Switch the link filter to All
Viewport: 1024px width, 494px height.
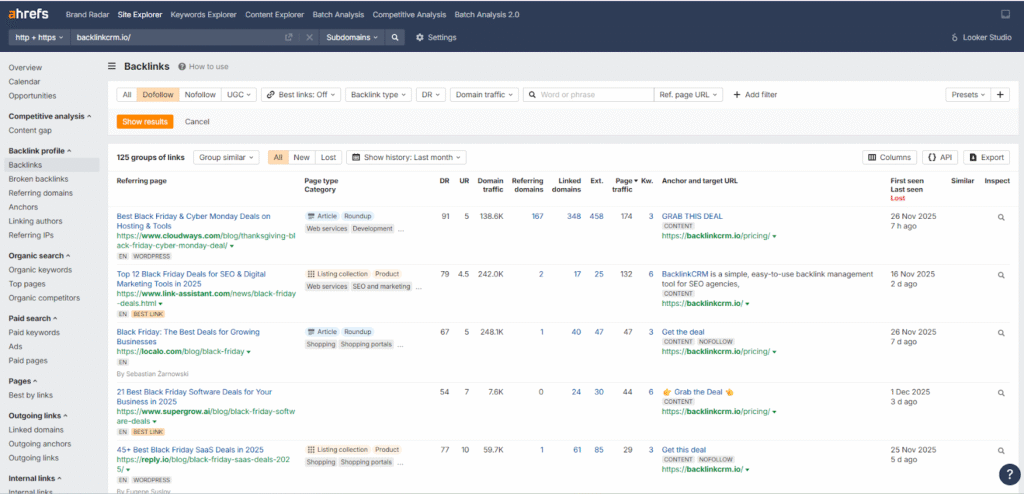pyautogui.click(x=126, y=95)
